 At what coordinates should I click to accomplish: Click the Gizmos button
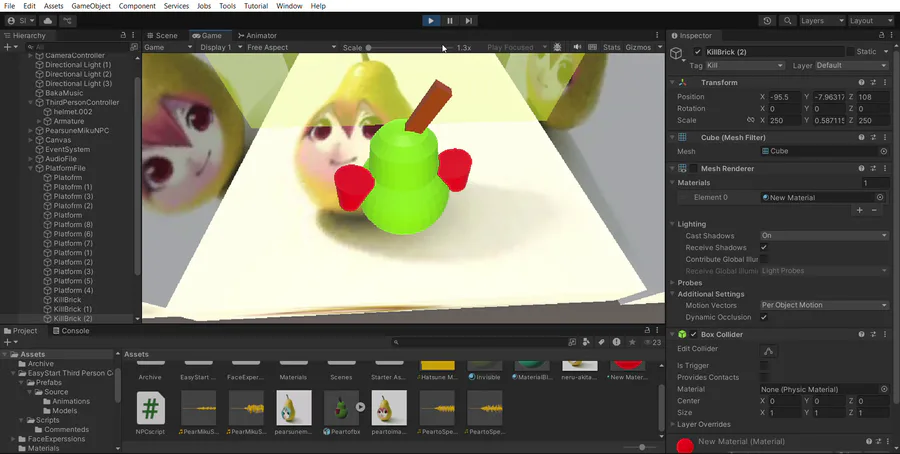click(637, 47)
